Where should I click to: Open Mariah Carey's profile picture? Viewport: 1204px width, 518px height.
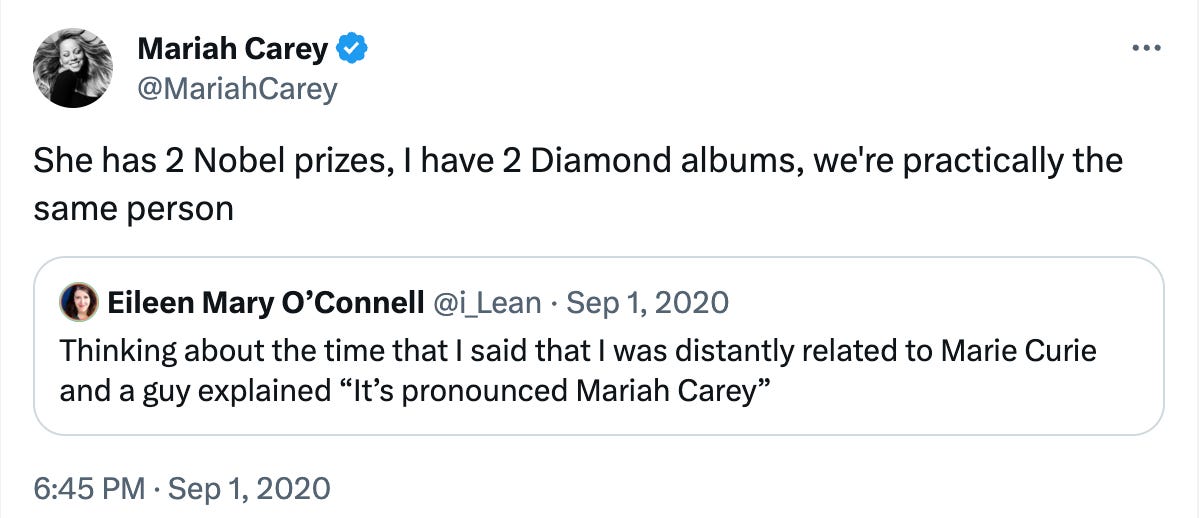click(73, 68)
